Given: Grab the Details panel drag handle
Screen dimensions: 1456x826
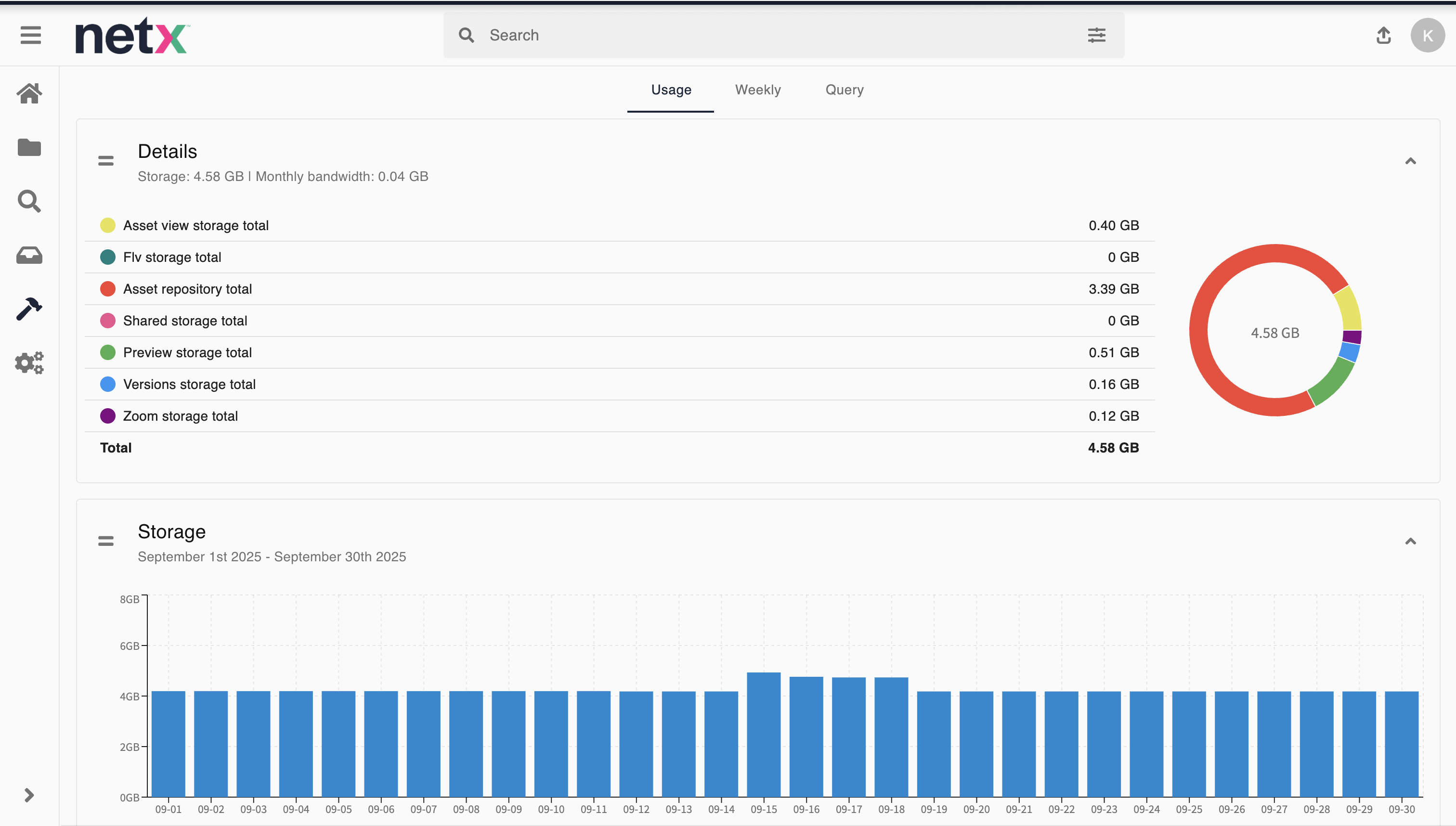Looking at the screenshot, I should pos(106,161).
